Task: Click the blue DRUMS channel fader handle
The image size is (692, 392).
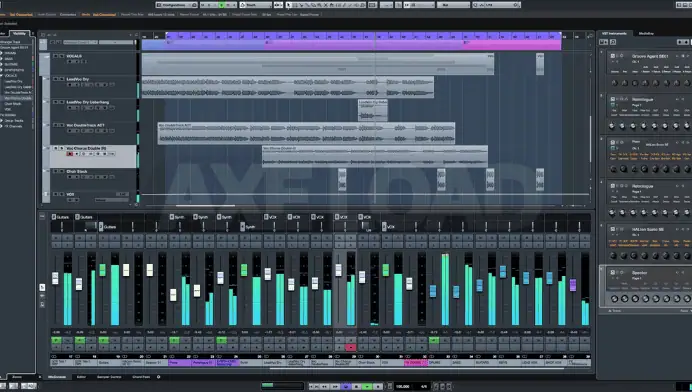Action: [433, 291]
